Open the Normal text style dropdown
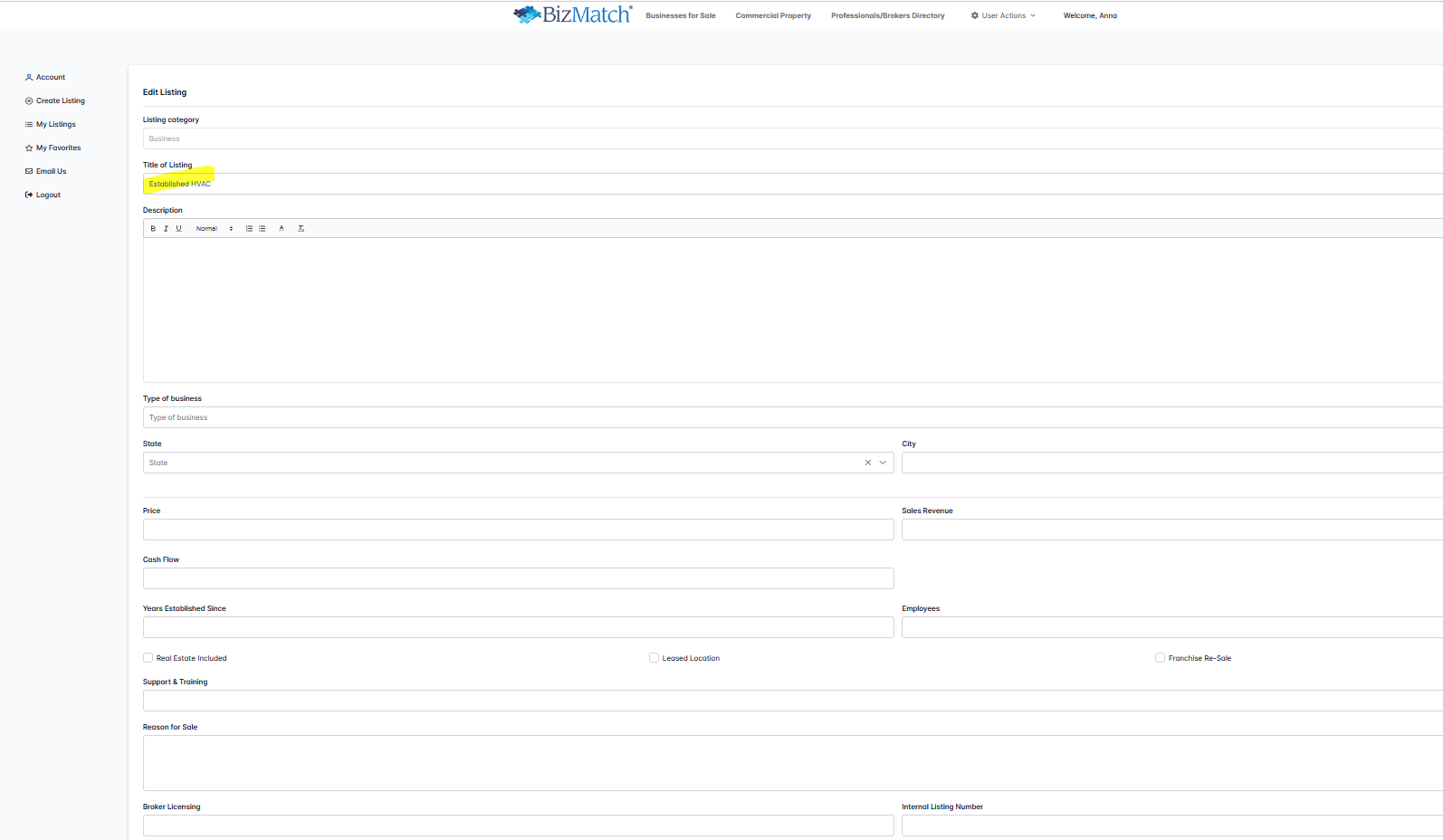 click(x=214, y=229)
